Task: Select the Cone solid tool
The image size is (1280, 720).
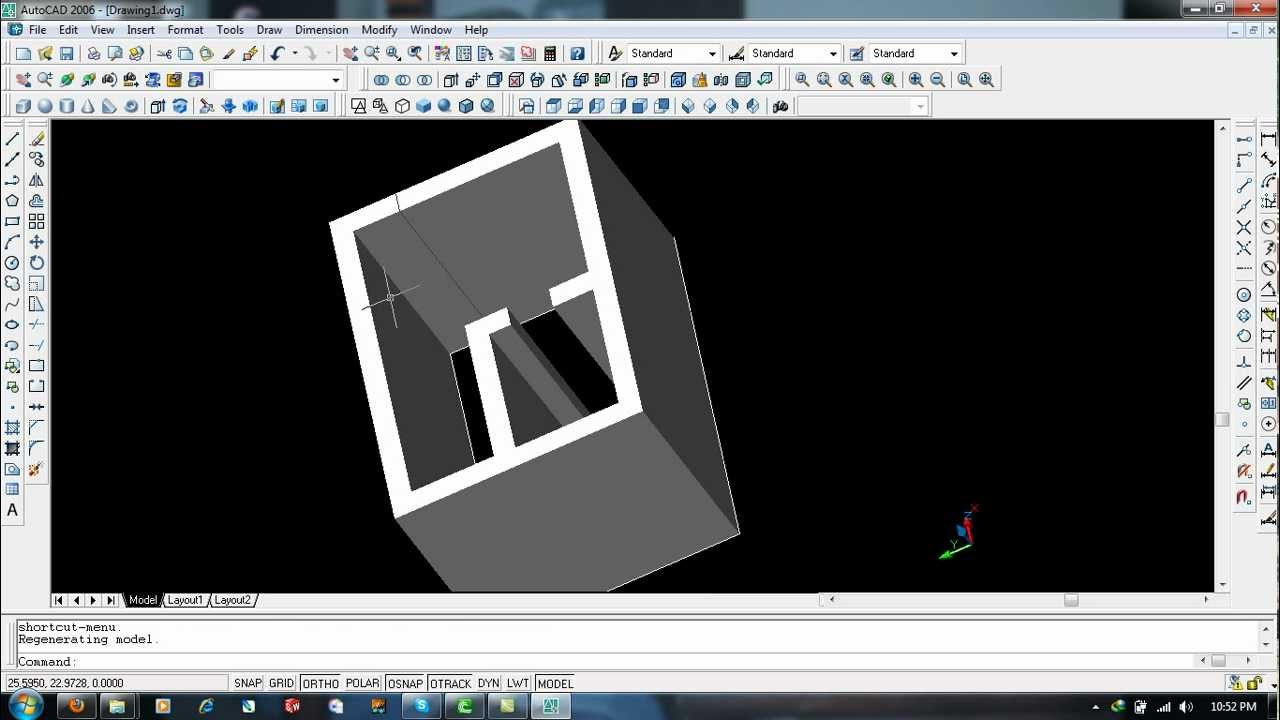Action: click(x=88, y=106)
